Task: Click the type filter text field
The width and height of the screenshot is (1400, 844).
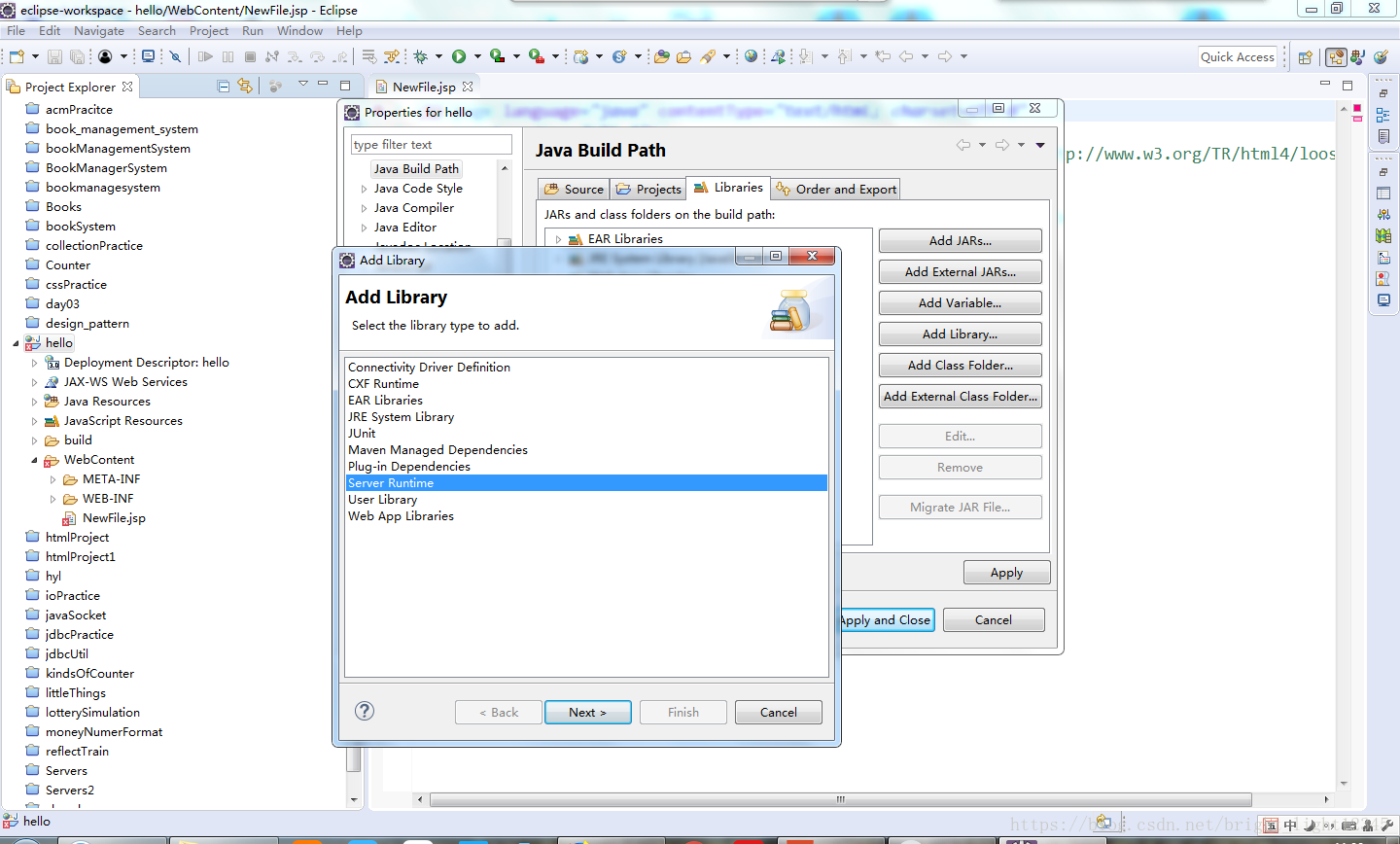Action: coord(432,145)
